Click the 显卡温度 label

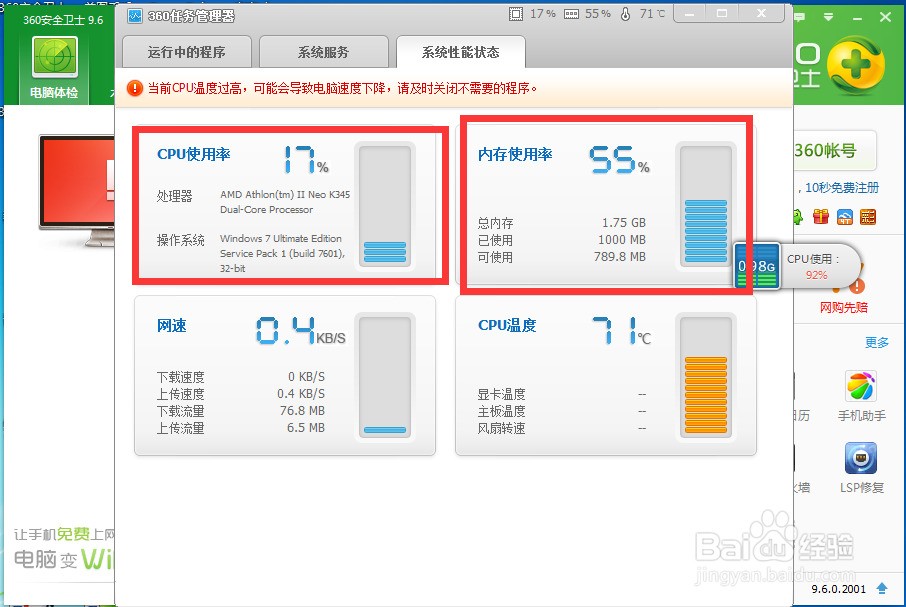(x=502, y=394)
